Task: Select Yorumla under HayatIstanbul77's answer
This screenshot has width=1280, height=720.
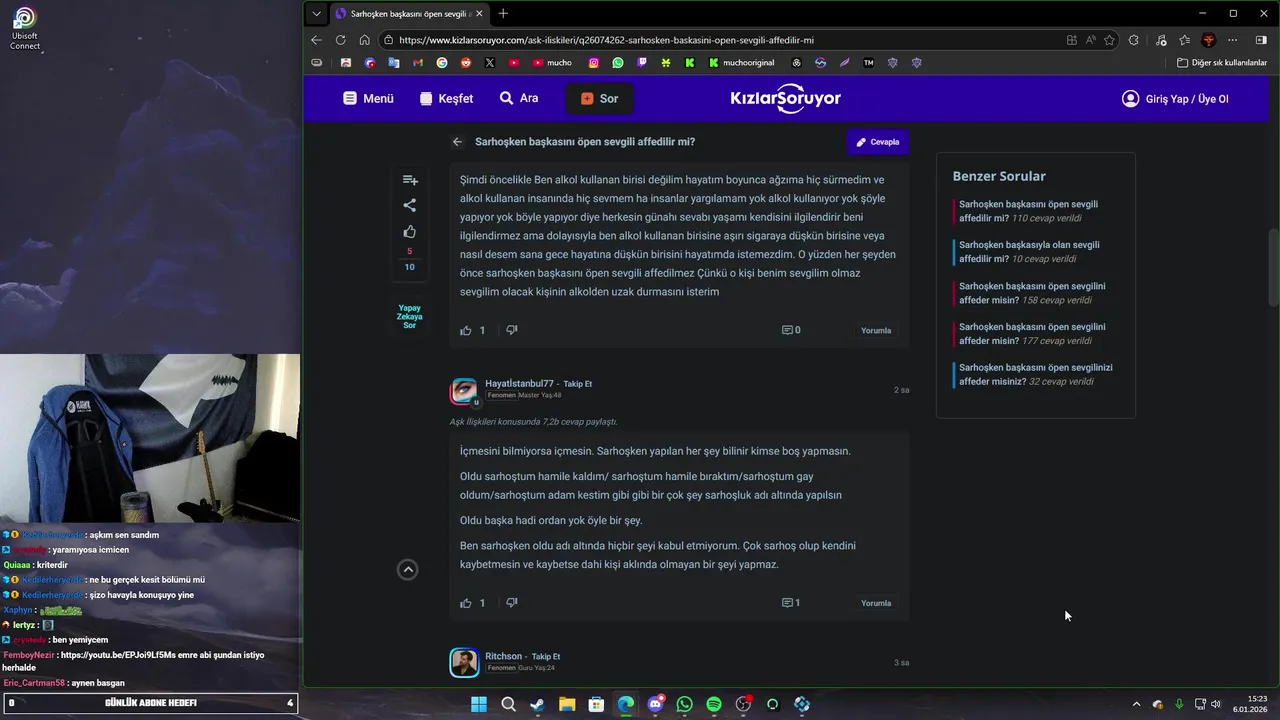Action: point(876,603)
